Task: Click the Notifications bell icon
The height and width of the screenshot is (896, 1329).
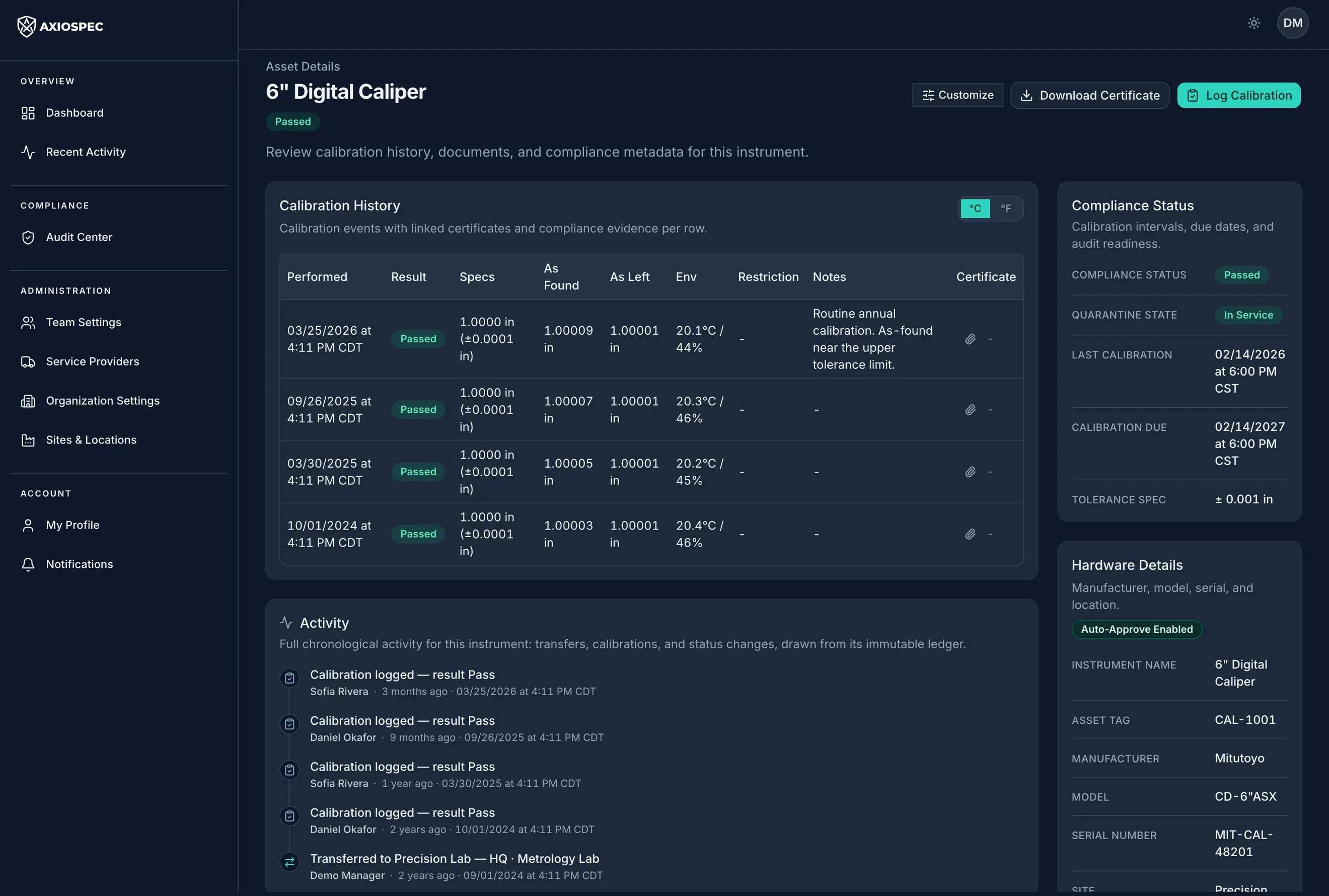Action: tap(28, 564)
